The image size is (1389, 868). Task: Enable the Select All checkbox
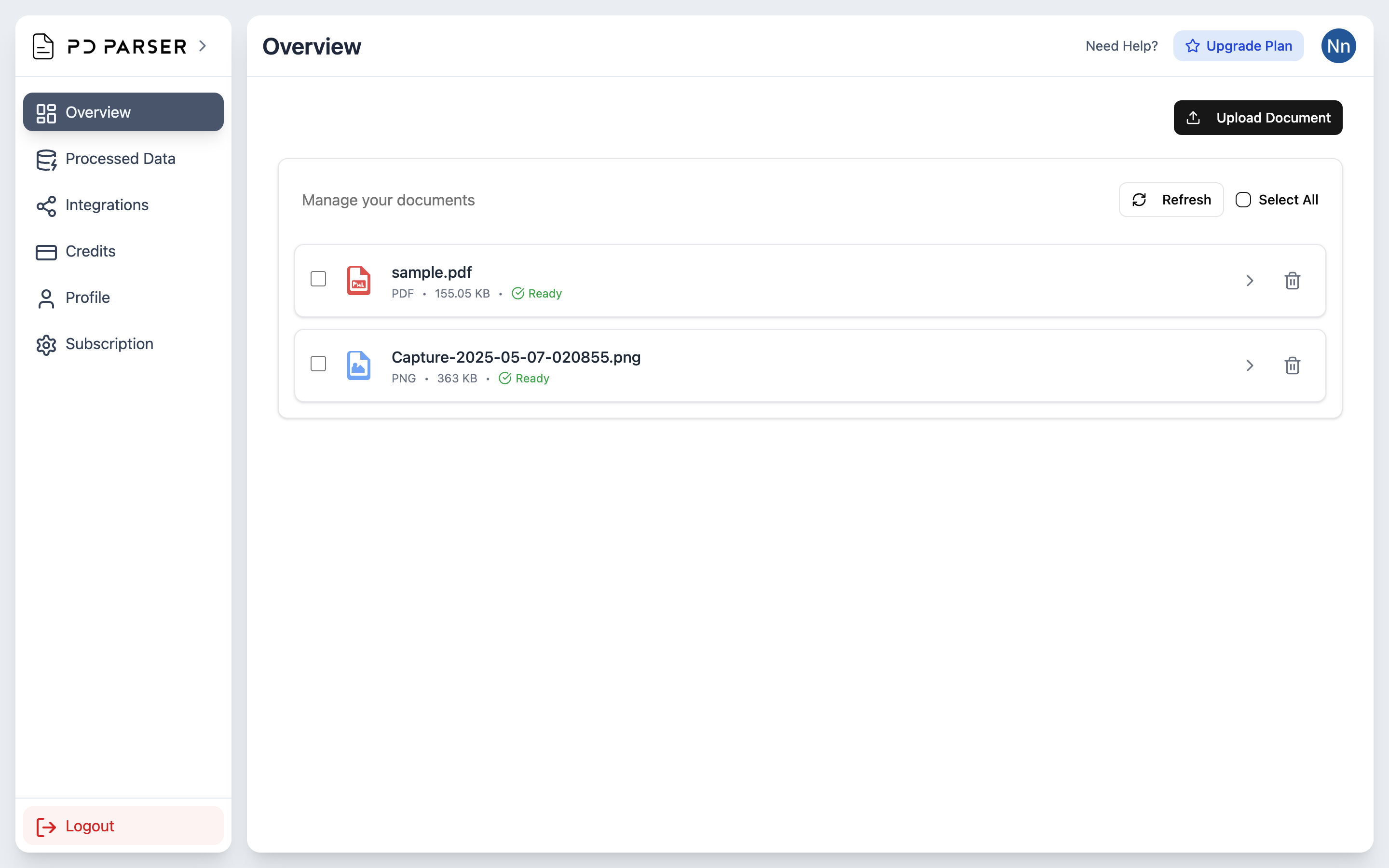click(1243, 200)
